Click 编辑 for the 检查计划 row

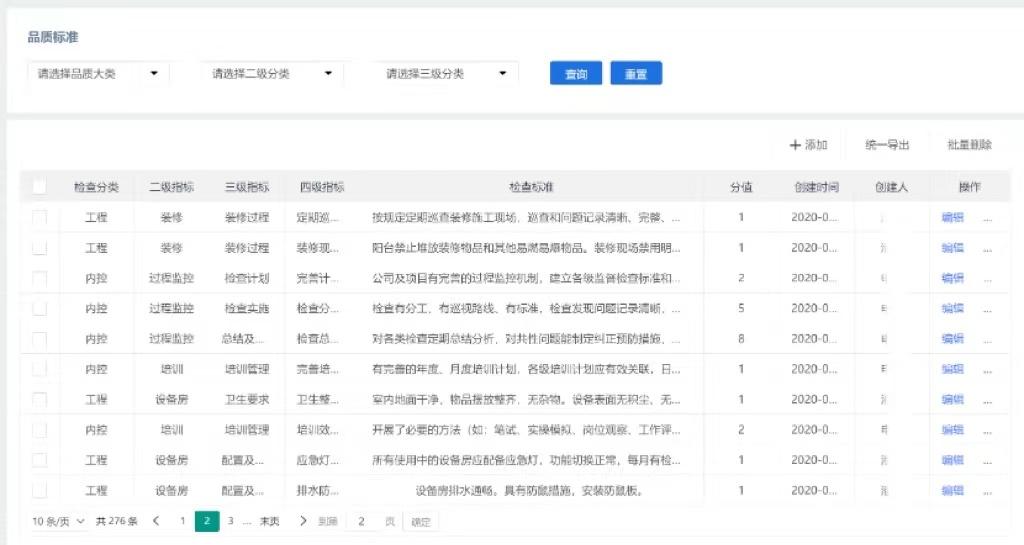coord(953,278)
